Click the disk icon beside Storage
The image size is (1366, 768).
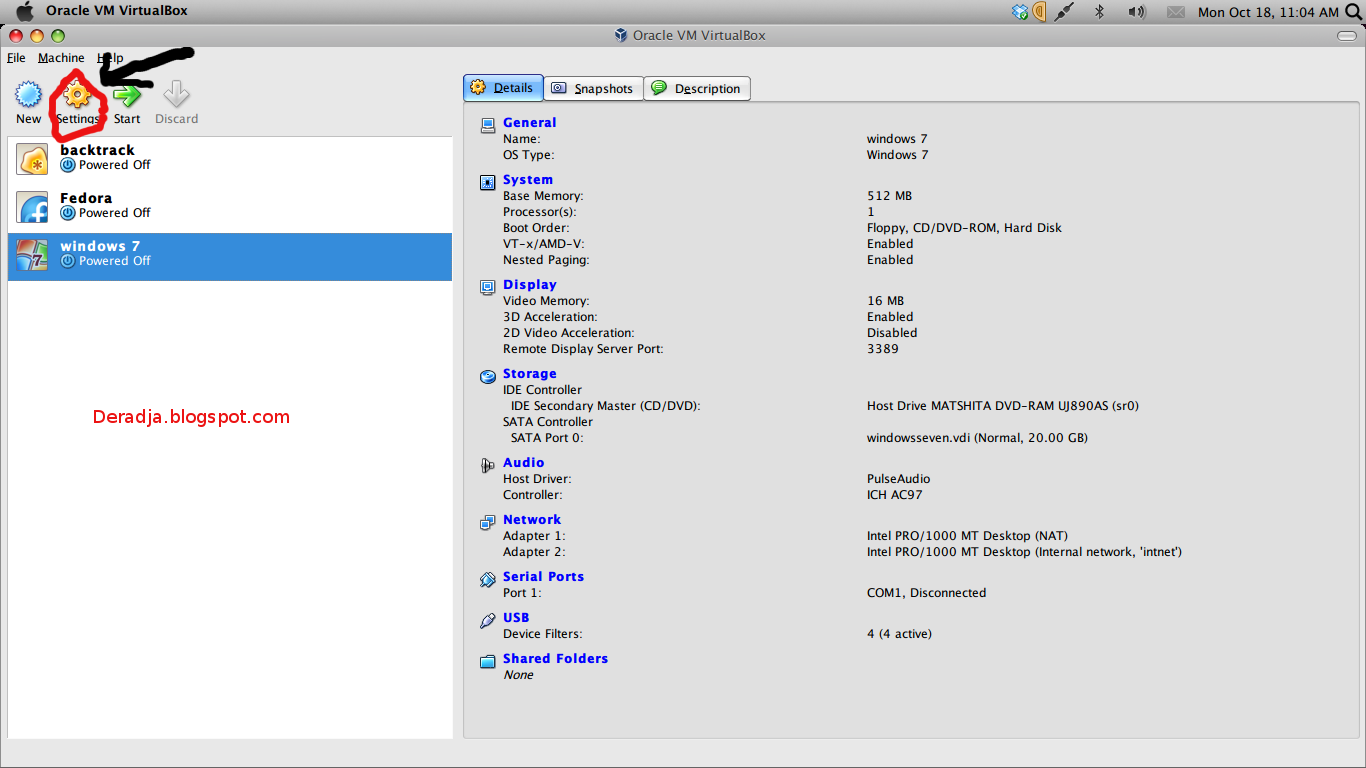tap(488, 376)
